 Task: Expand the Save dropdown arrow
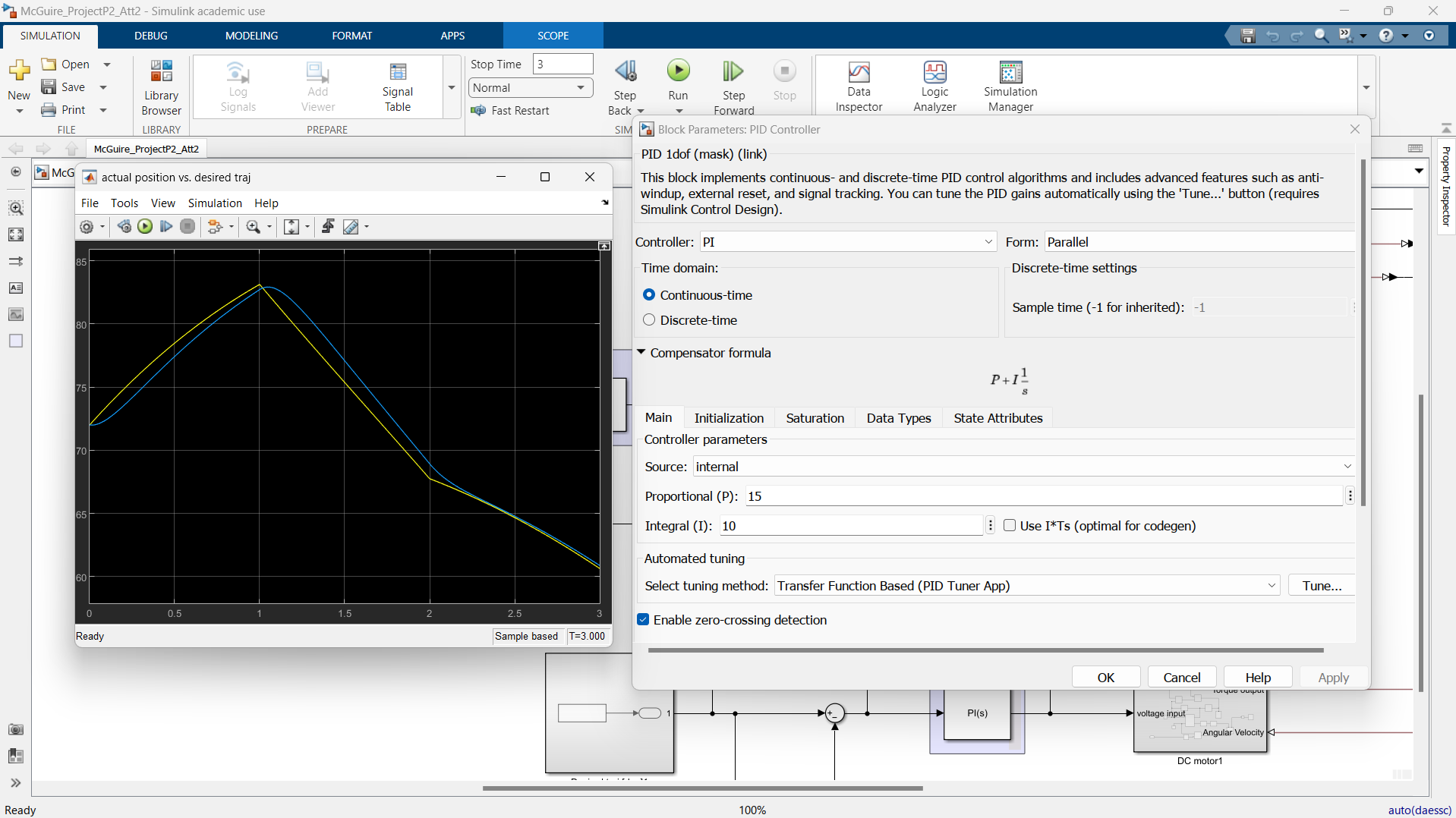[x=104, y=87]
